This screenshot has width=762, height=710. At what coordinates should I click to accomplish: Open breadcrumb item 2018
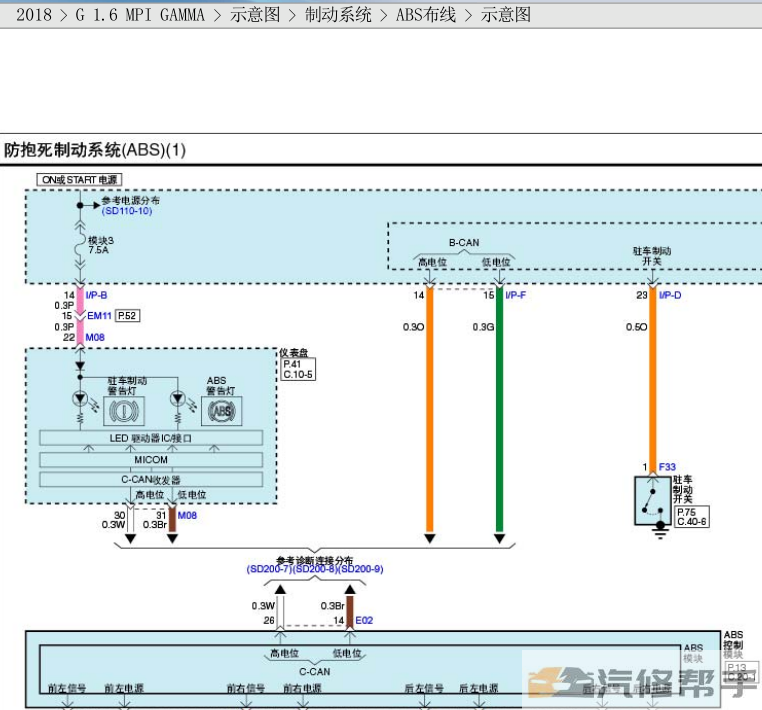click(x=34, y=15)
